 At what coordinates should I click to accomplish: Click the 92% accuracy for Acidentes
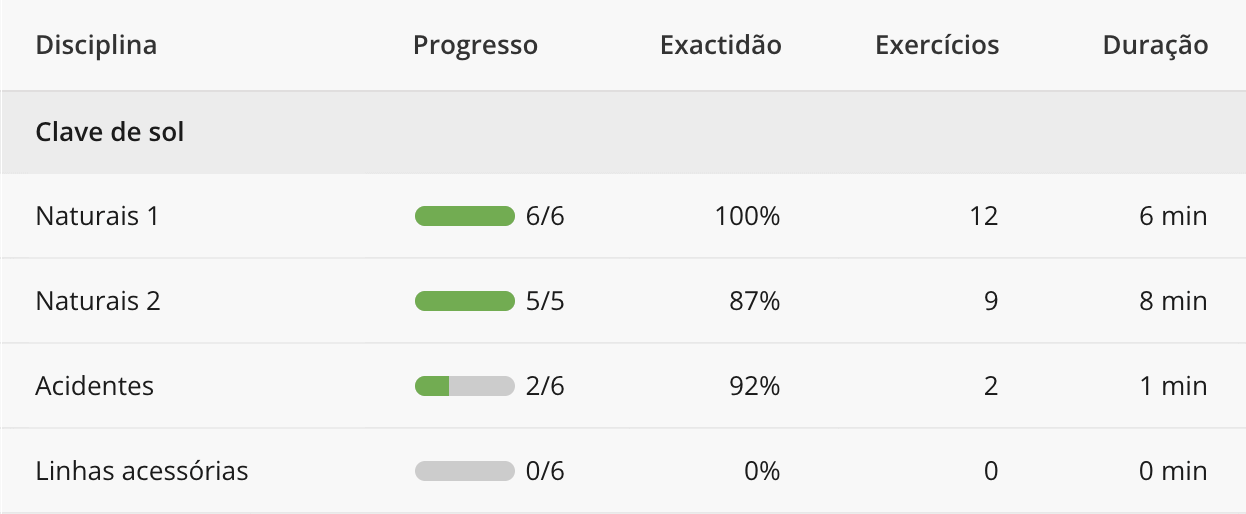coord(755,386)
